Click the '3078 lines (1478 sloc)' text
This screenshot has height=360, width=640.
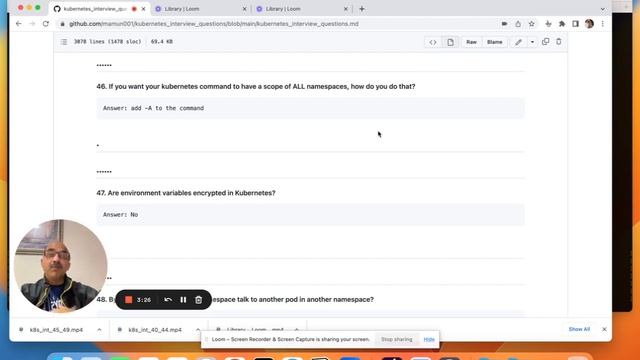point(107,42)
